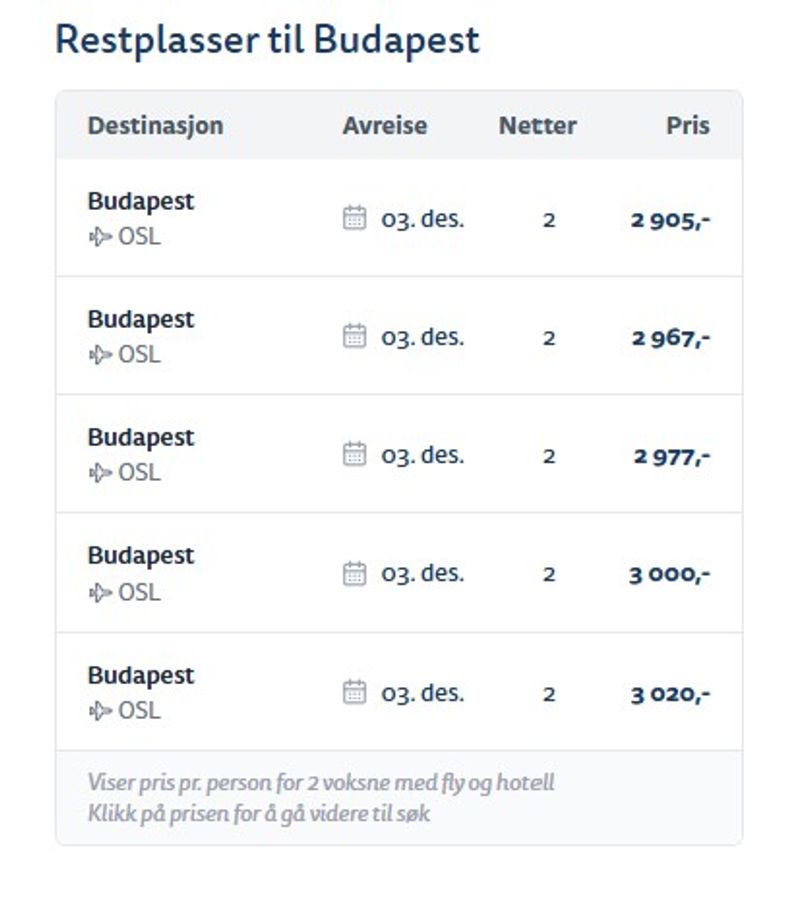This screenshot has height=900, width=801.
Task: Click the Avreise column header
Action: pos(385,125)
